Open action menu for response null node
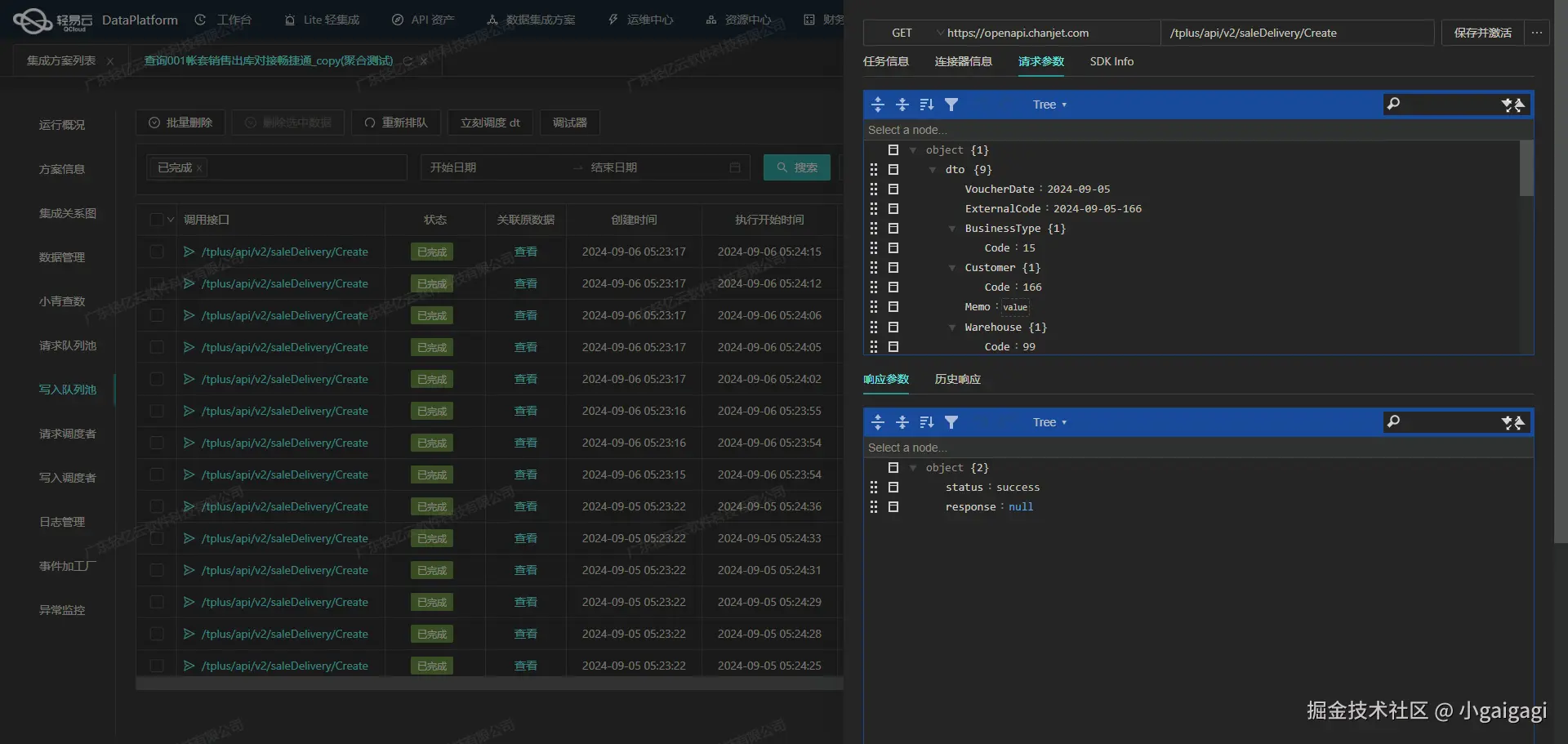Image resolution: width=1568 pixels, height=744 pixels. (x=893, y=507)
